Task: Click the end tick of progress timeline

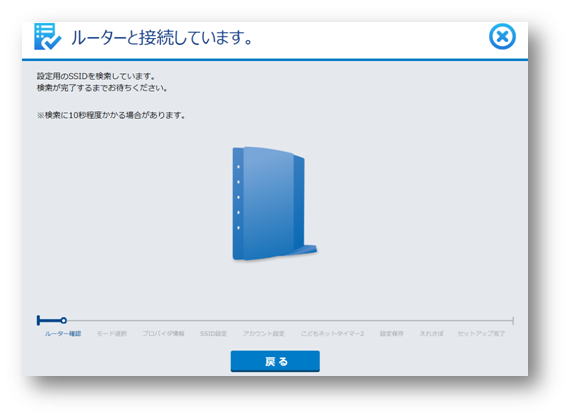Action: [x=513, y=320]
